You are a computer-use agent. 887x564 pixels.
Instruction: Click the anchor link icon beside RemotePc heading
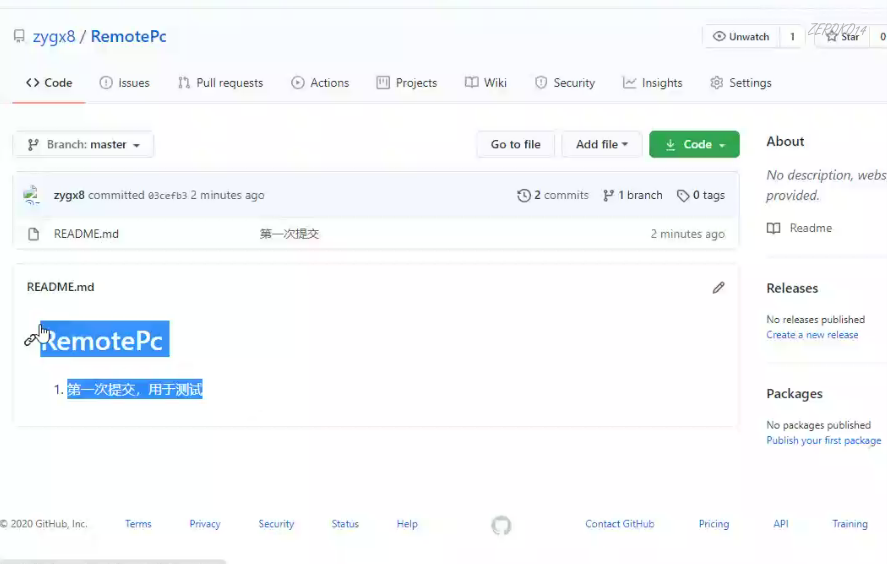pos(31,339)
